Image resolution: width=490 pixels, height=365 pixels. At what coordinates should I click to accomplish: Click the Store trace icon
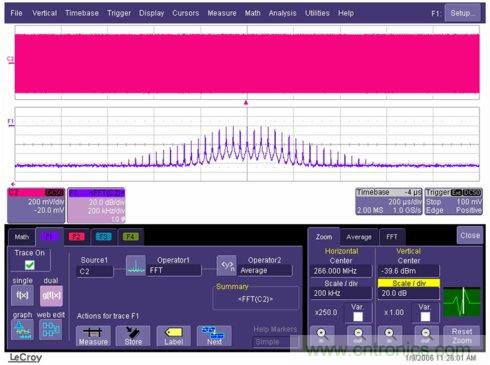pyautogui.click(x=133, y=336)
